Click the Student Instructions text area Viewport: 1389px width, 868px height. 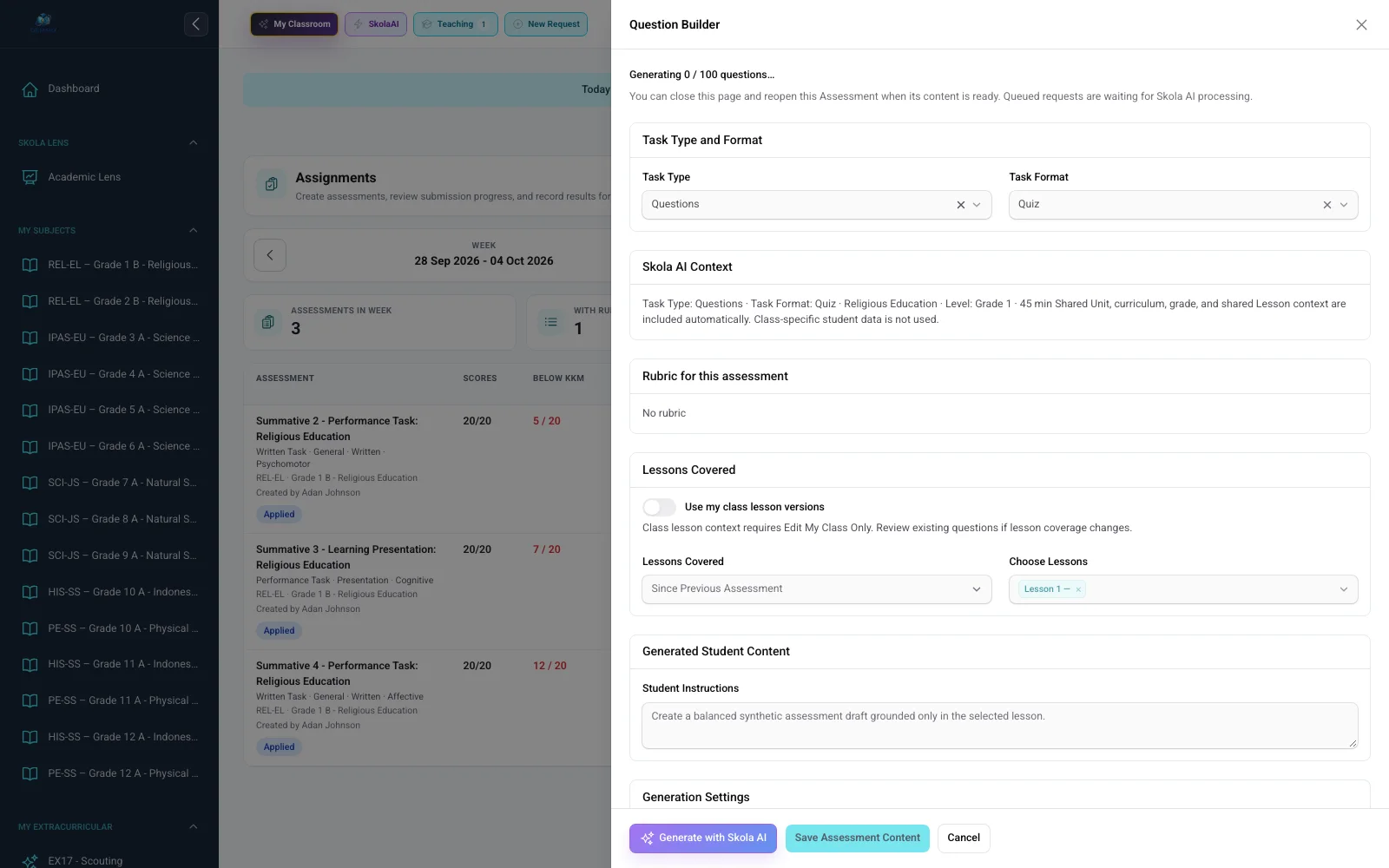[x=1000, y=726]
